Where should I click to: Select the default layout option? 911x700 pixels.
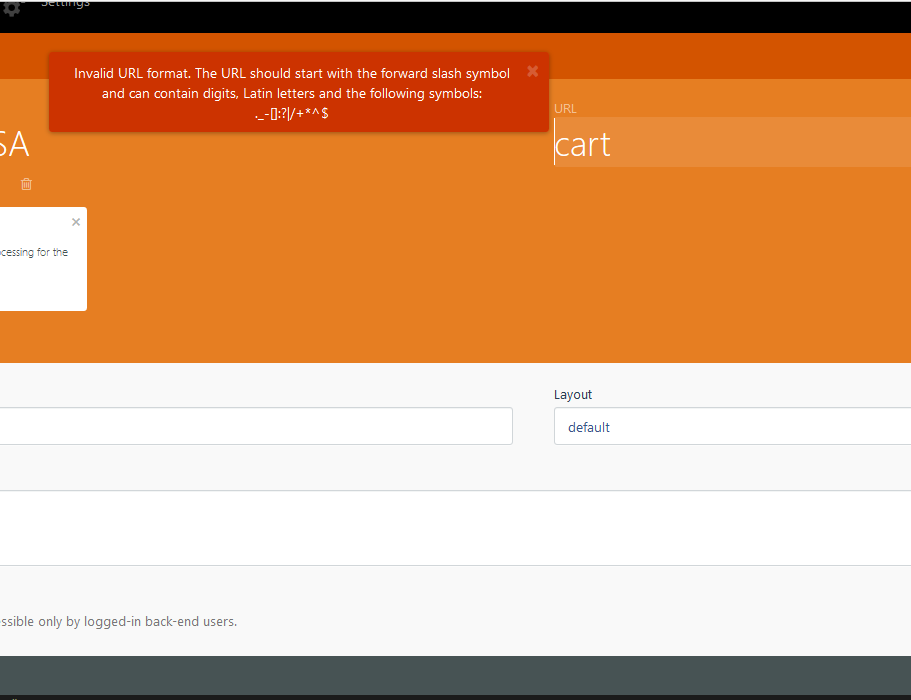pos(589,427)
